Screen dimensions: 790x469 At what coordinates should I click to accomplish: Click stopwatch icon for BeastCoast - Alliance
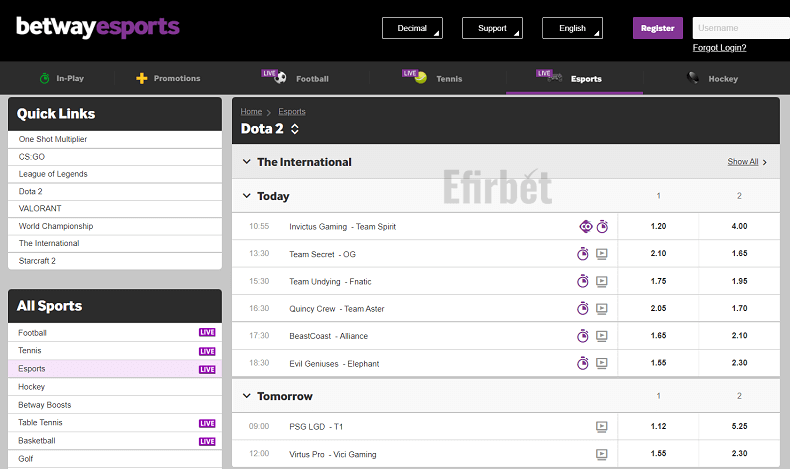(582, 336)
